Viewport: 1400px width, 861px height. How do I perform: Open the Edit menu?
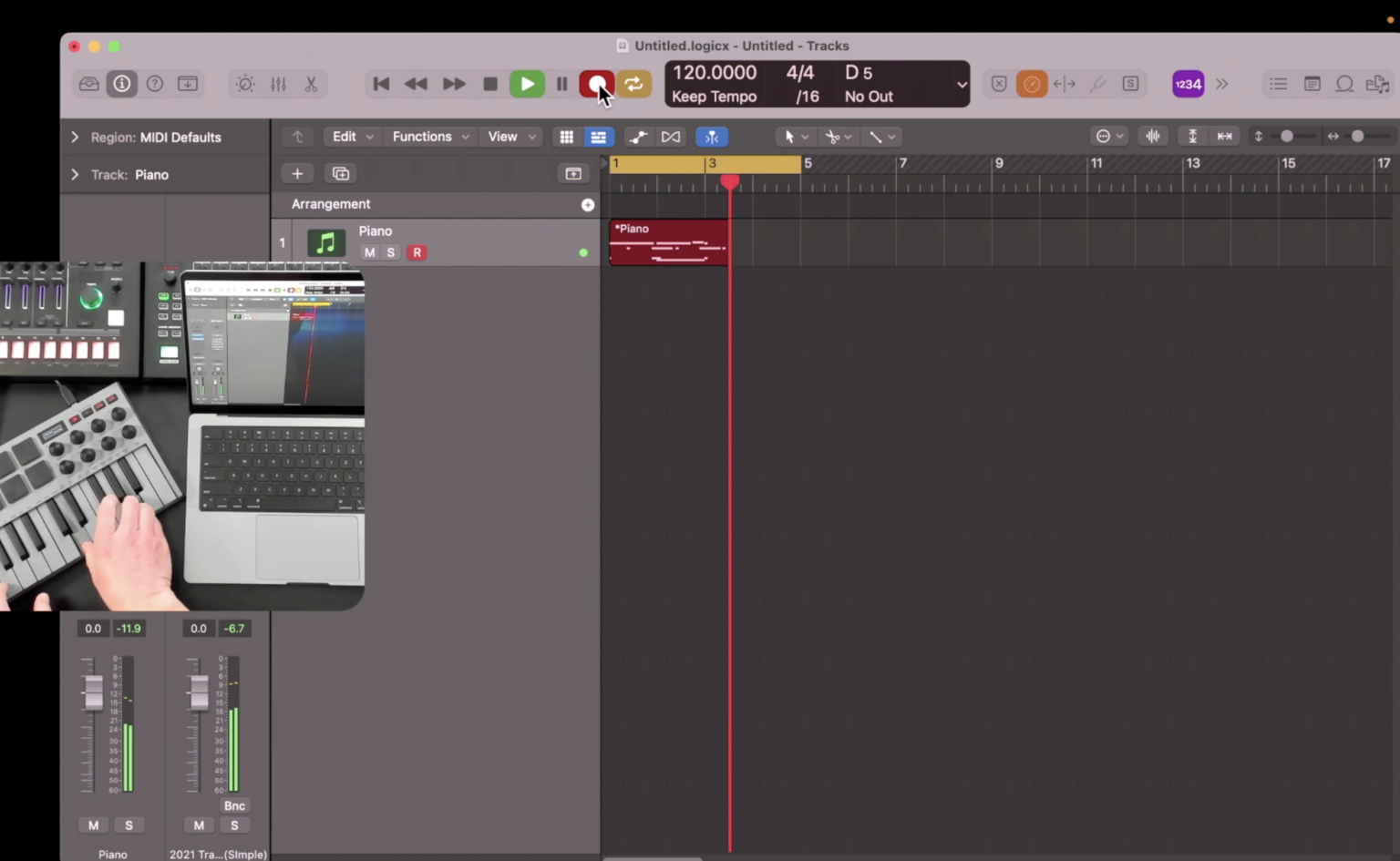[345, 137]
